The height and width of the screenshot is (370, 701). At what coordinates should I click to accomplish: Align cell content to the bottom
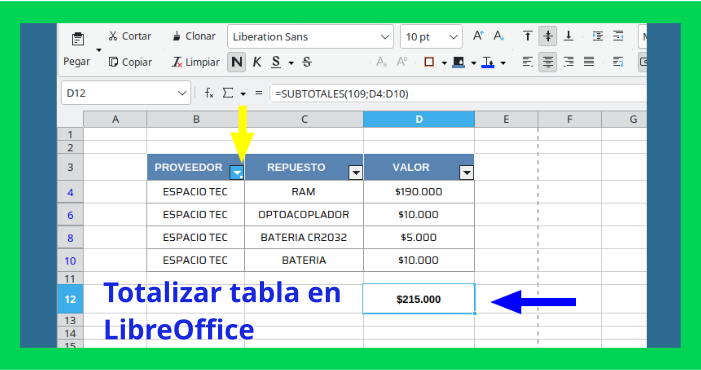(x=568, y=36)
